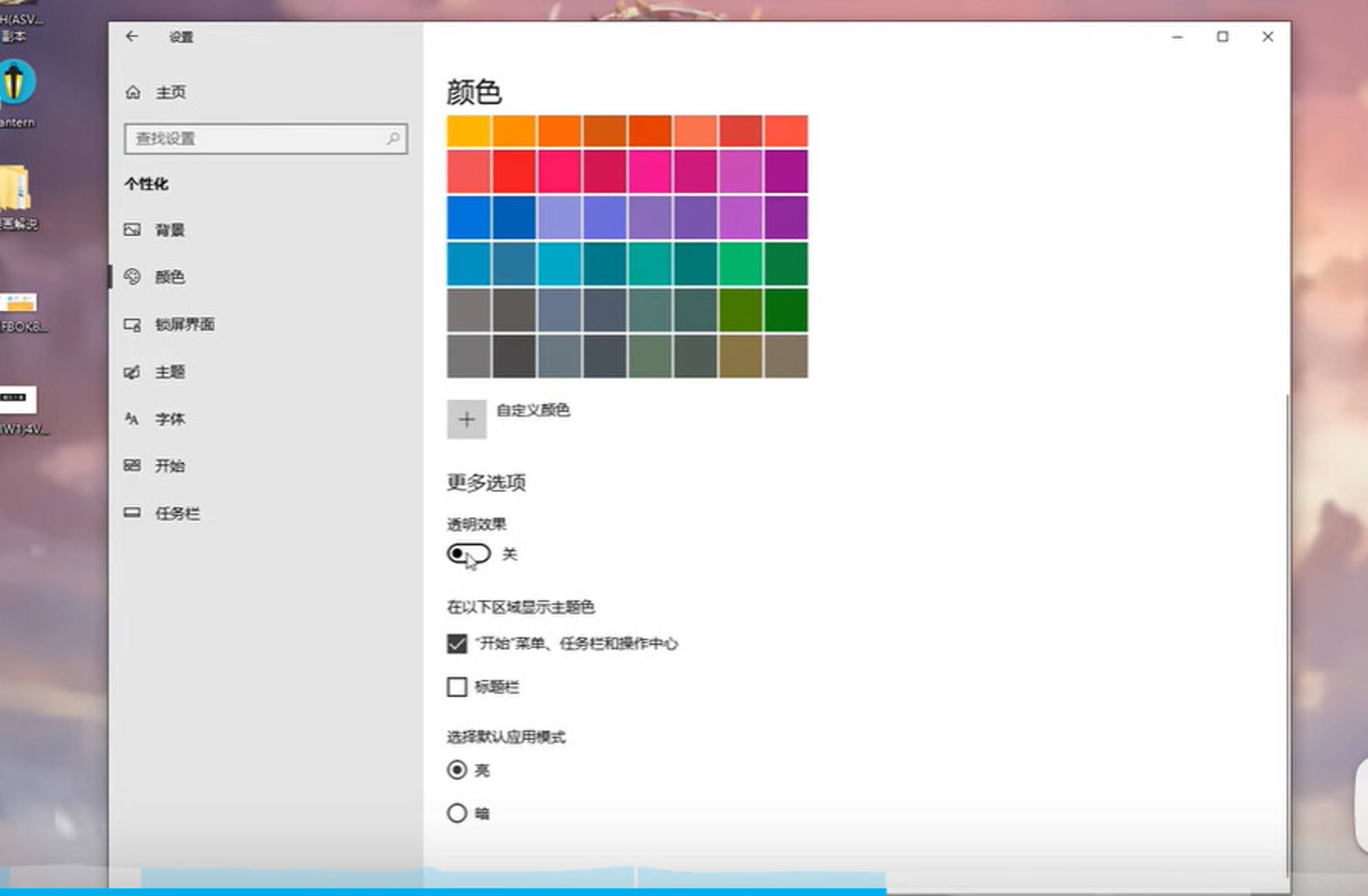
Task: Open the 主页 home icon
Action: (x=133, y=92)
